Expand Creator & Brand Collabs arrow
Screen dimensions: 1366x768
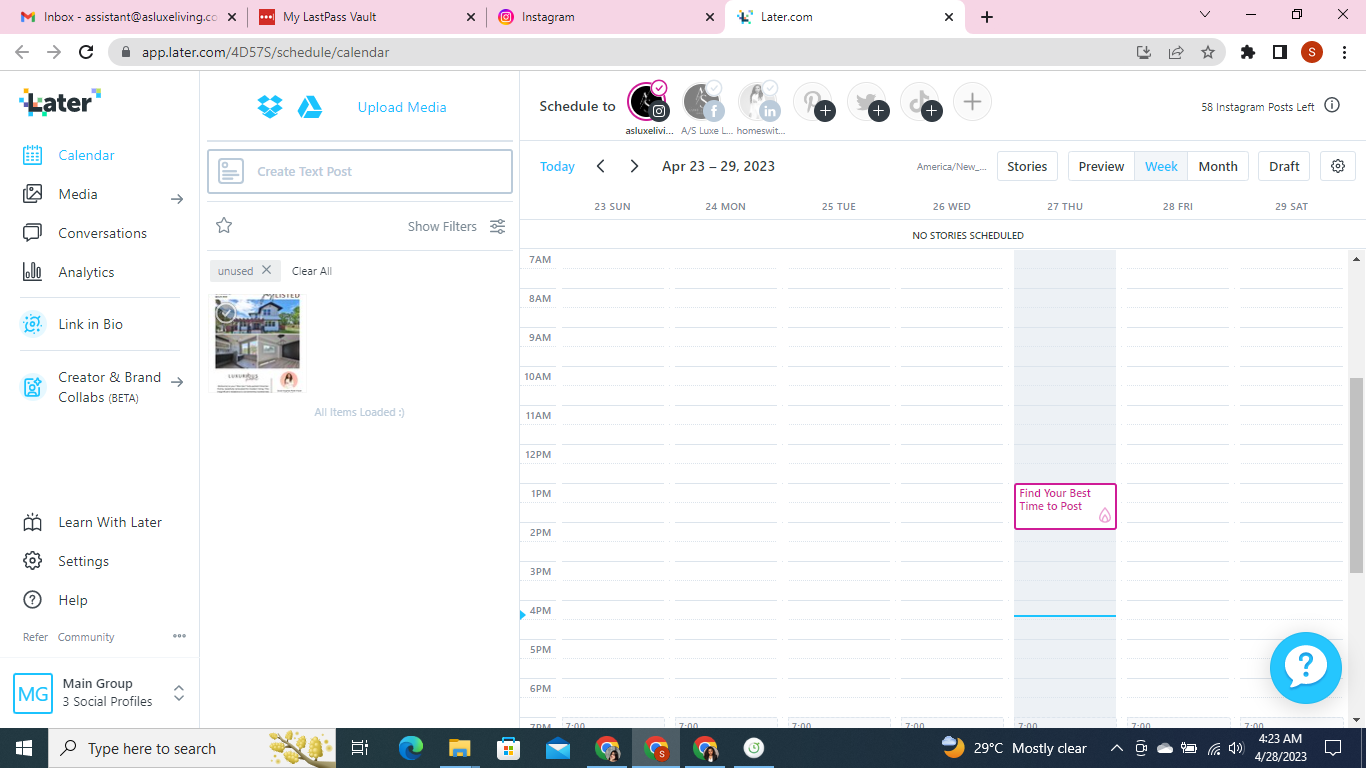(177, 382)
